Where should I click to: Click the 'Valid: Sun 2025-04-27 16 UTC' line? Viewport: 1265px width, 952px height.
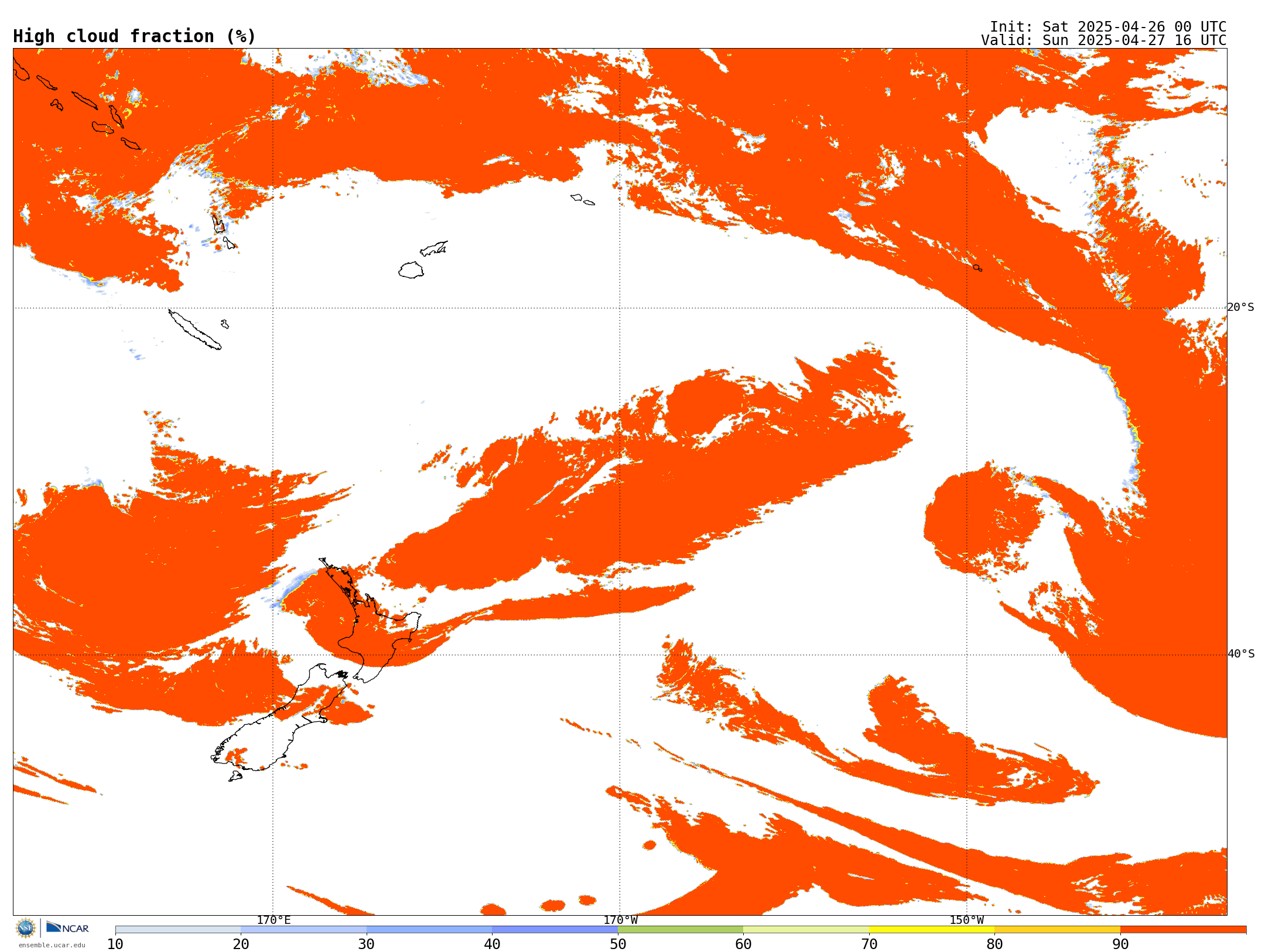point(1104,40)
